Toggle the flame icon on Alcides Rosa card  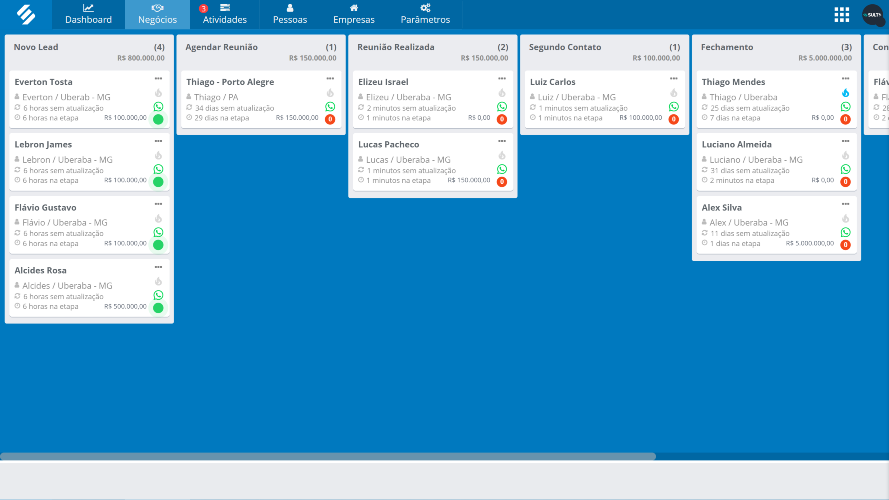tap(158, 281)
